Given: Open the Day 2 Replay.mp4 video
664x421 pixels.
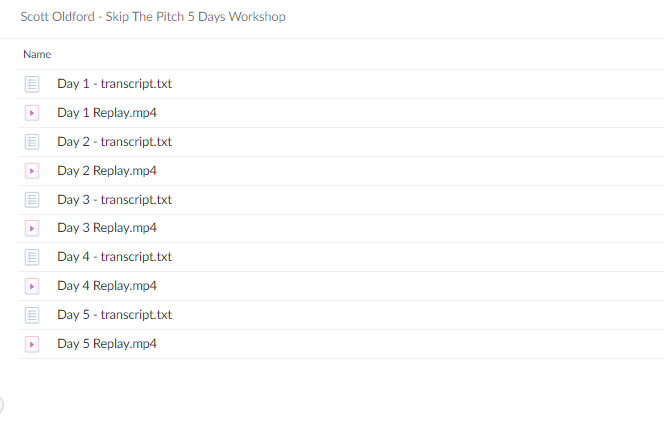Looking at the screenshot, I should click(107, 171).
